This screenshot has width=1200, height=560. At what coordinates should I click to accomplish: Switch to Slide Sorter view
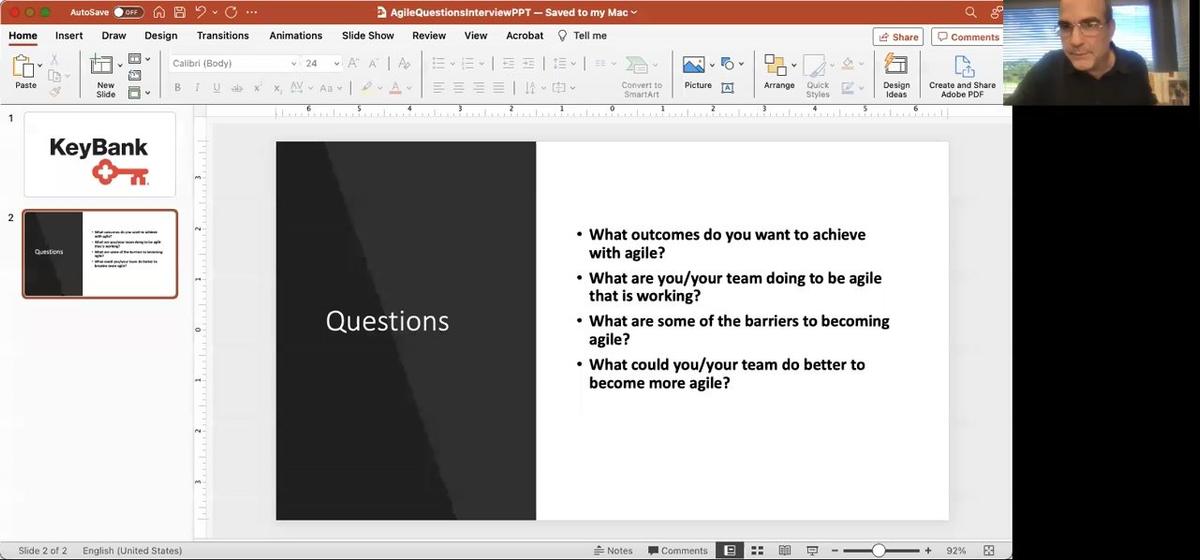click(757, 550)
